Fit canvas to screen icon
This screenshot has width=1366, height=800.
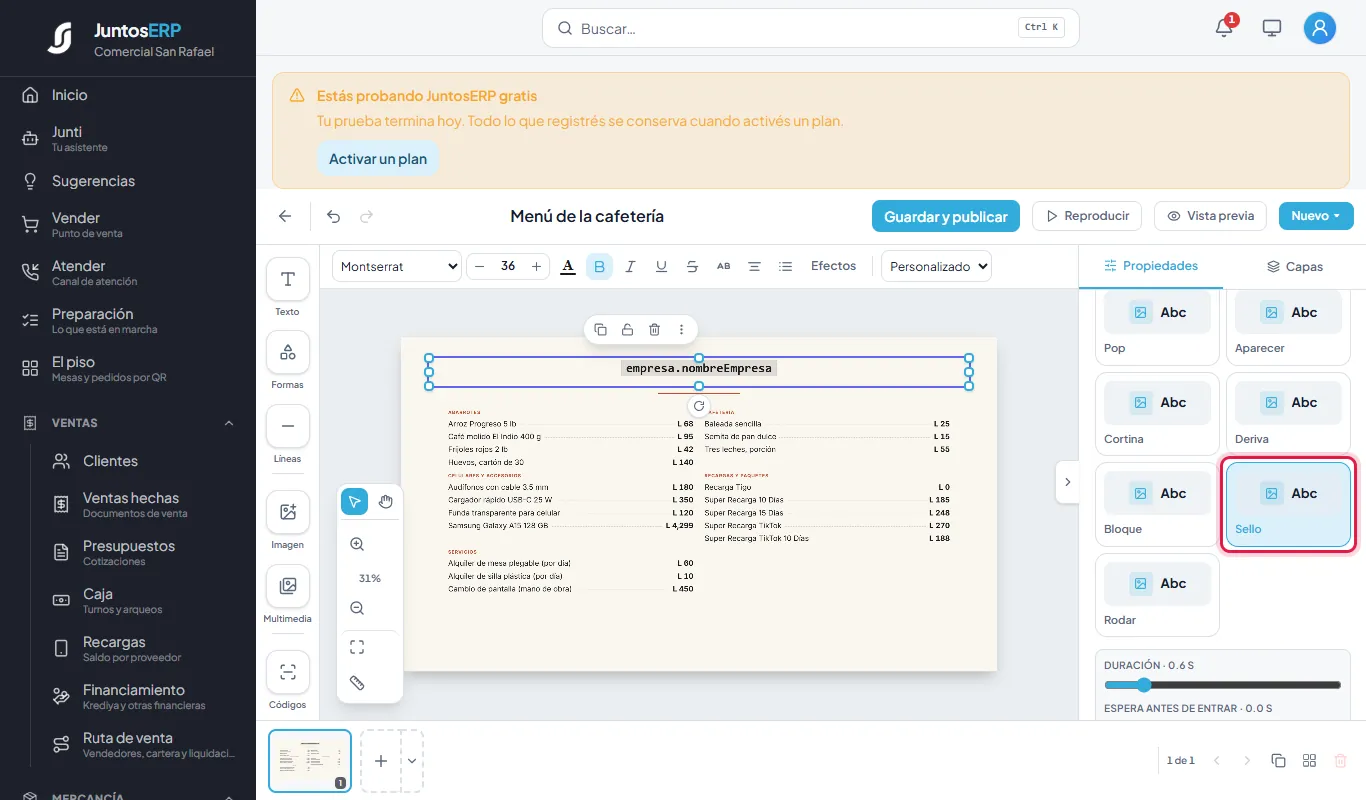click(x=357, y=647)
